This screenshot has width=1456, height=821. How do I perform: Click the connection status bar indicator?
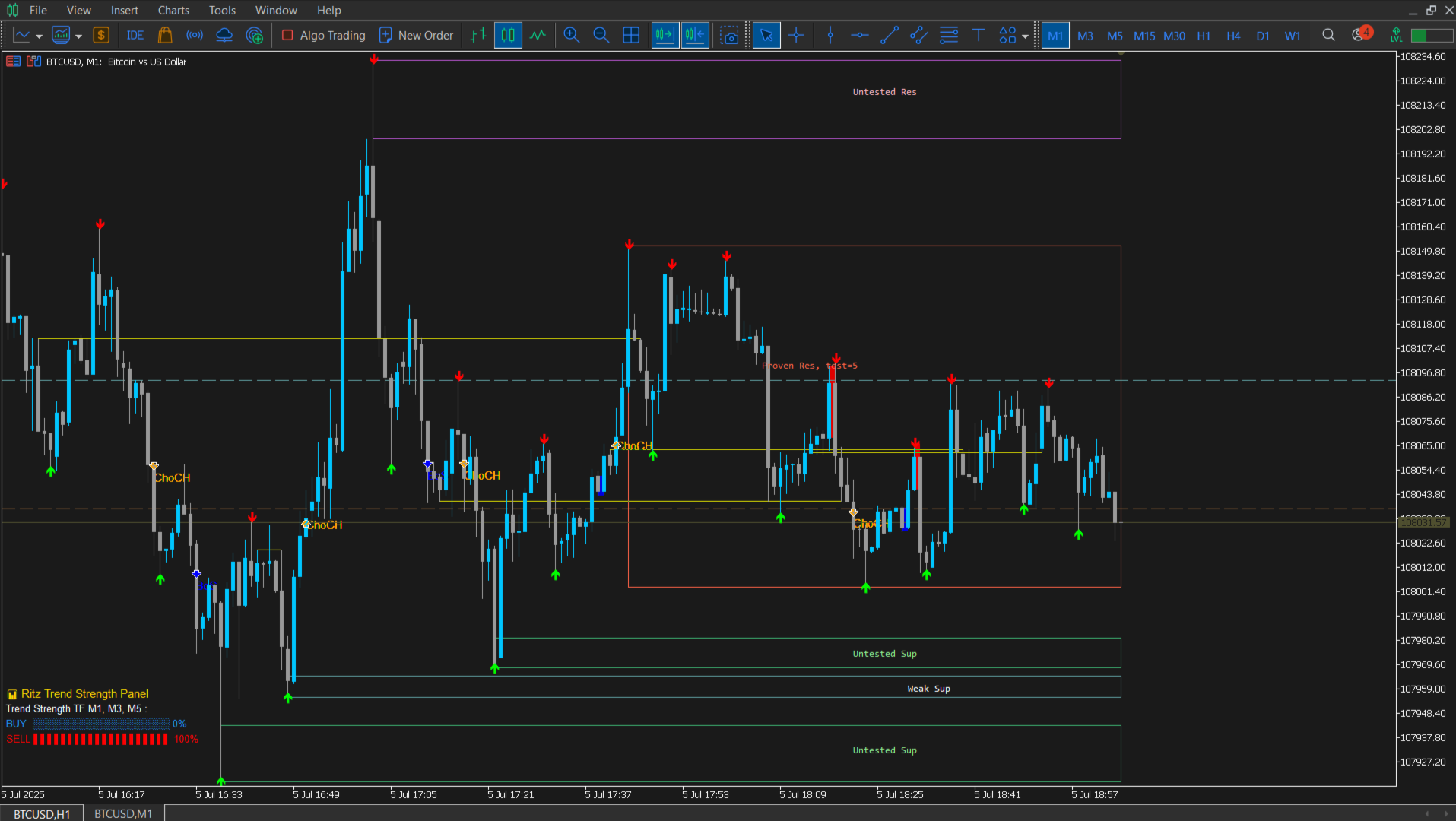click(1432, 35)
